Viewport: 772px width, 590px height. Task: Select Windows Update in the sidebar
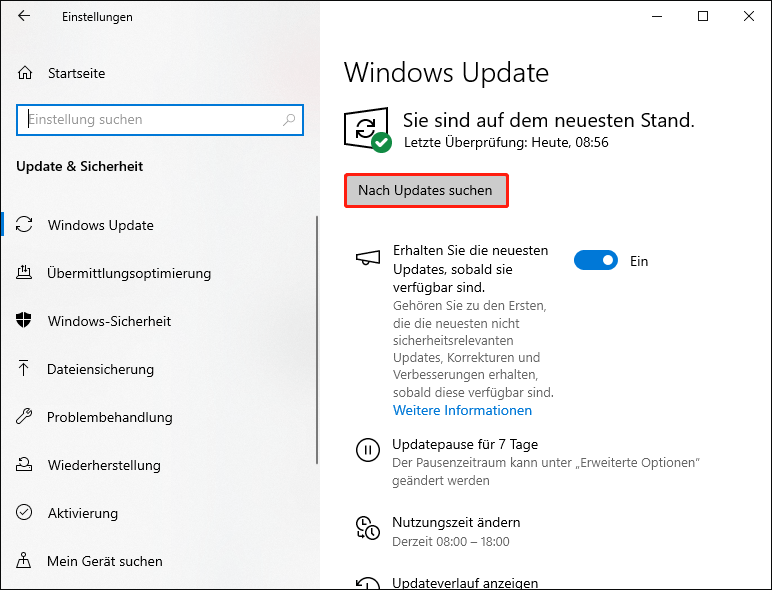coord(100,225)
